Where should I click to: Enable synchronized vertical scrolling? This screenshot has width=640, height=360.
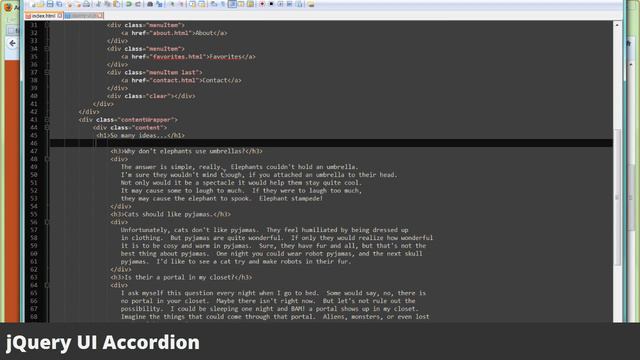(x=192, y=4)
